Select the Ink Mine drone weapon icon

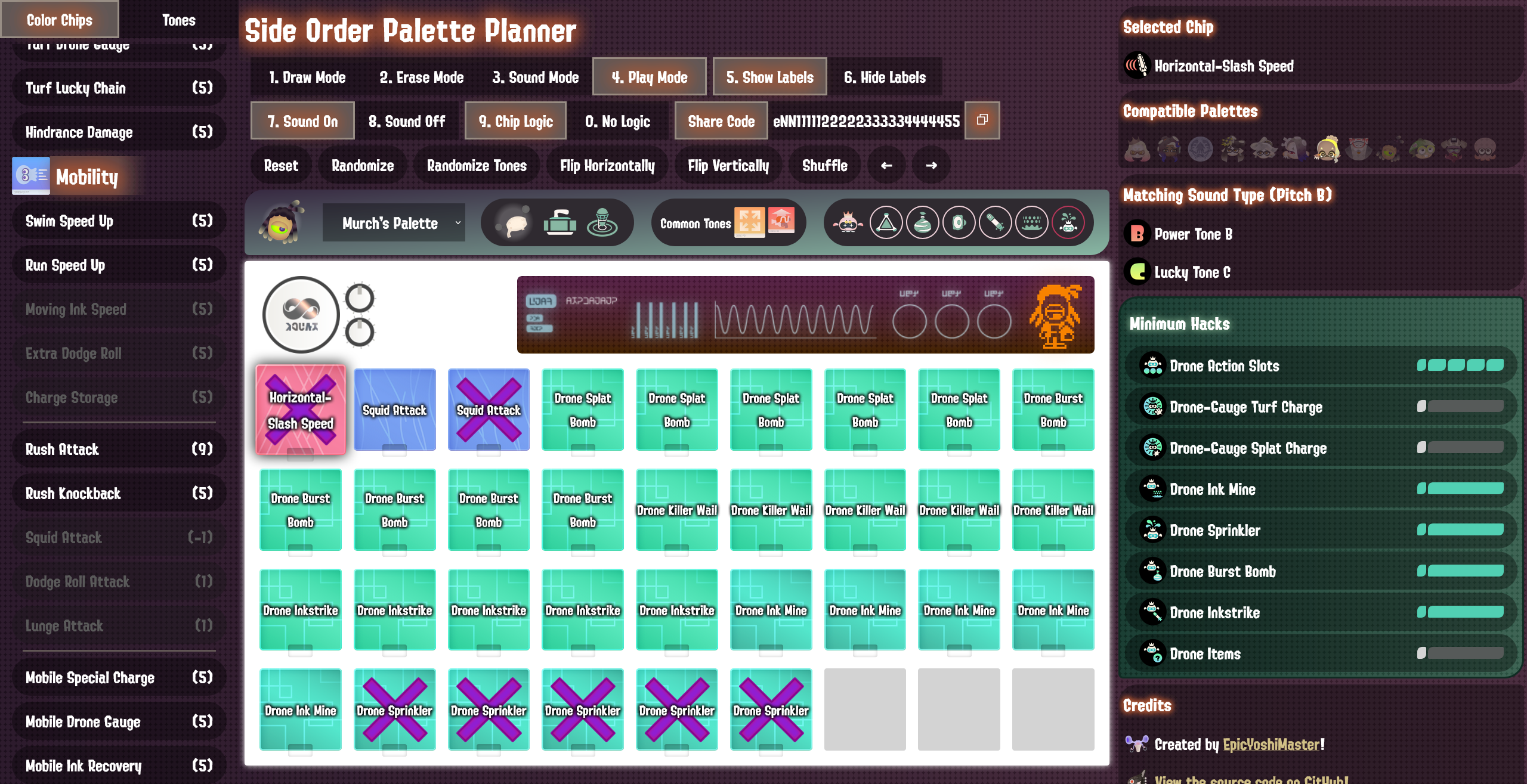(1032, 224)
